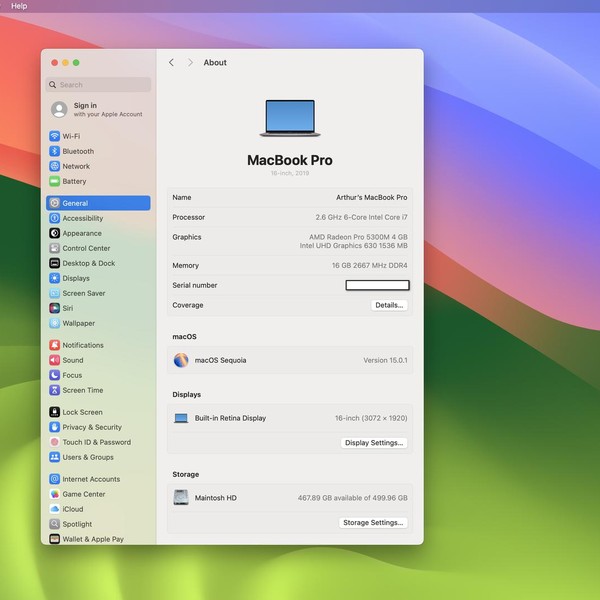Open Touch ID & Password fingerprint icon

pyautogui.click(x=54, y=442)
